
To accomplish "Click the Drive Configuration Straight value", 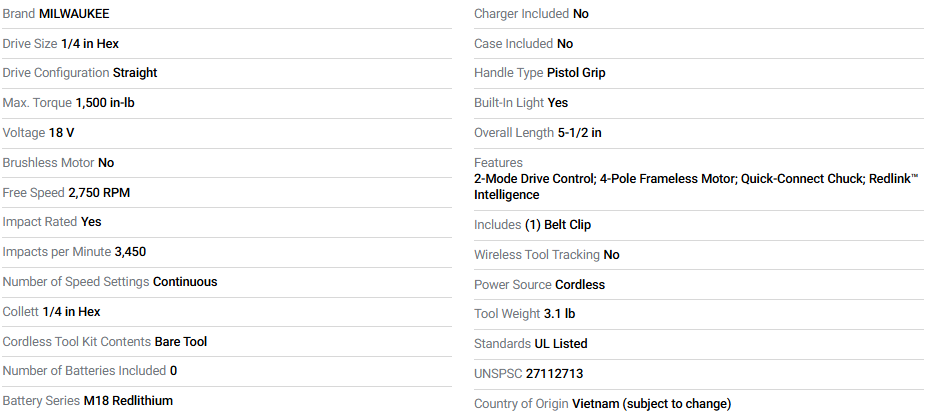I will (135, 73).
